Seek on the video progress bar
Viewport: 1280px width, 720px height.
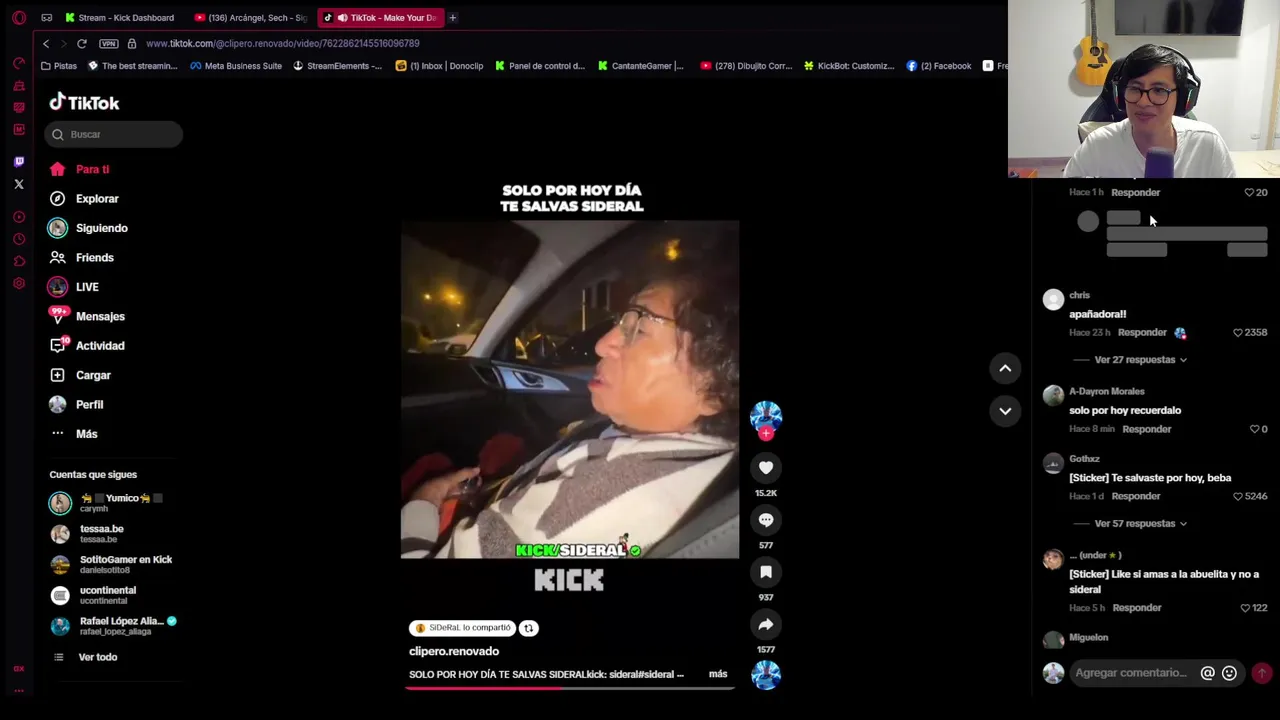[570, 688]
